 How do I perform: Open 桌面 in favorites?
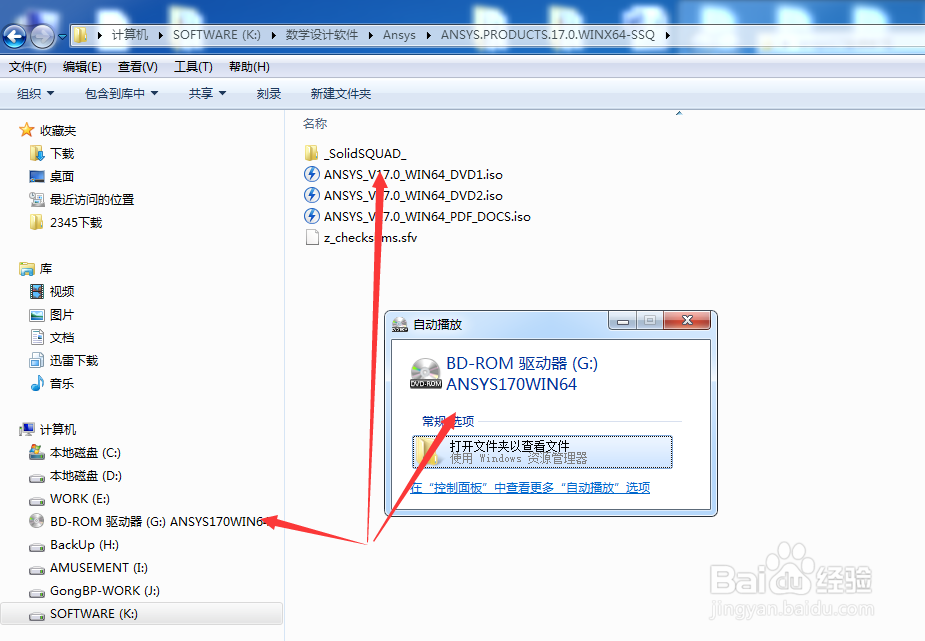pos(61,176)
